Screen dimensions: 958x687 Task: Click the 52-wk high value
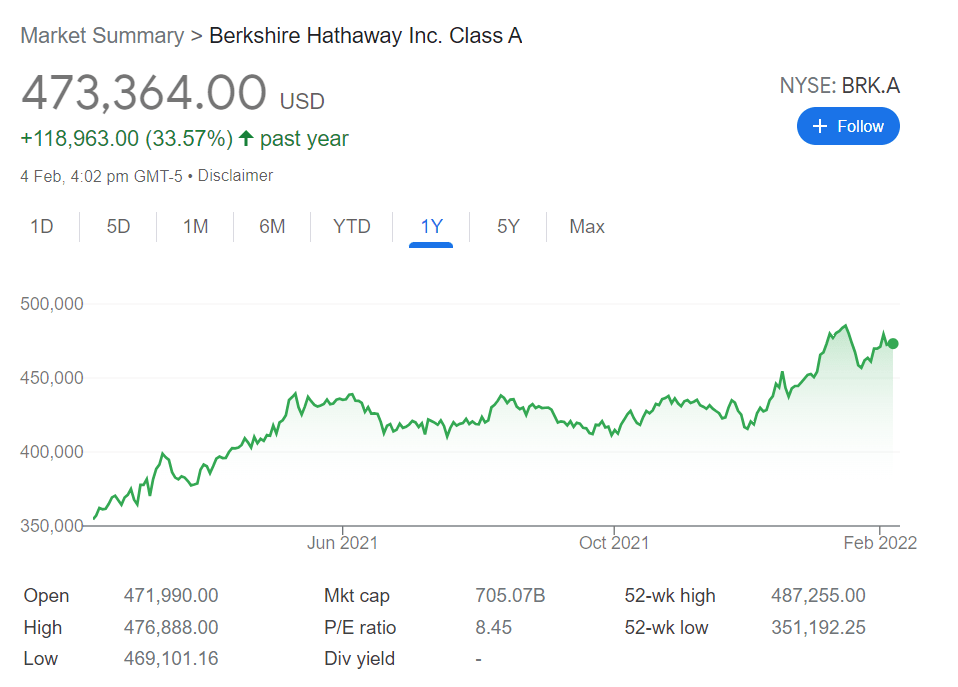(818, 596)
